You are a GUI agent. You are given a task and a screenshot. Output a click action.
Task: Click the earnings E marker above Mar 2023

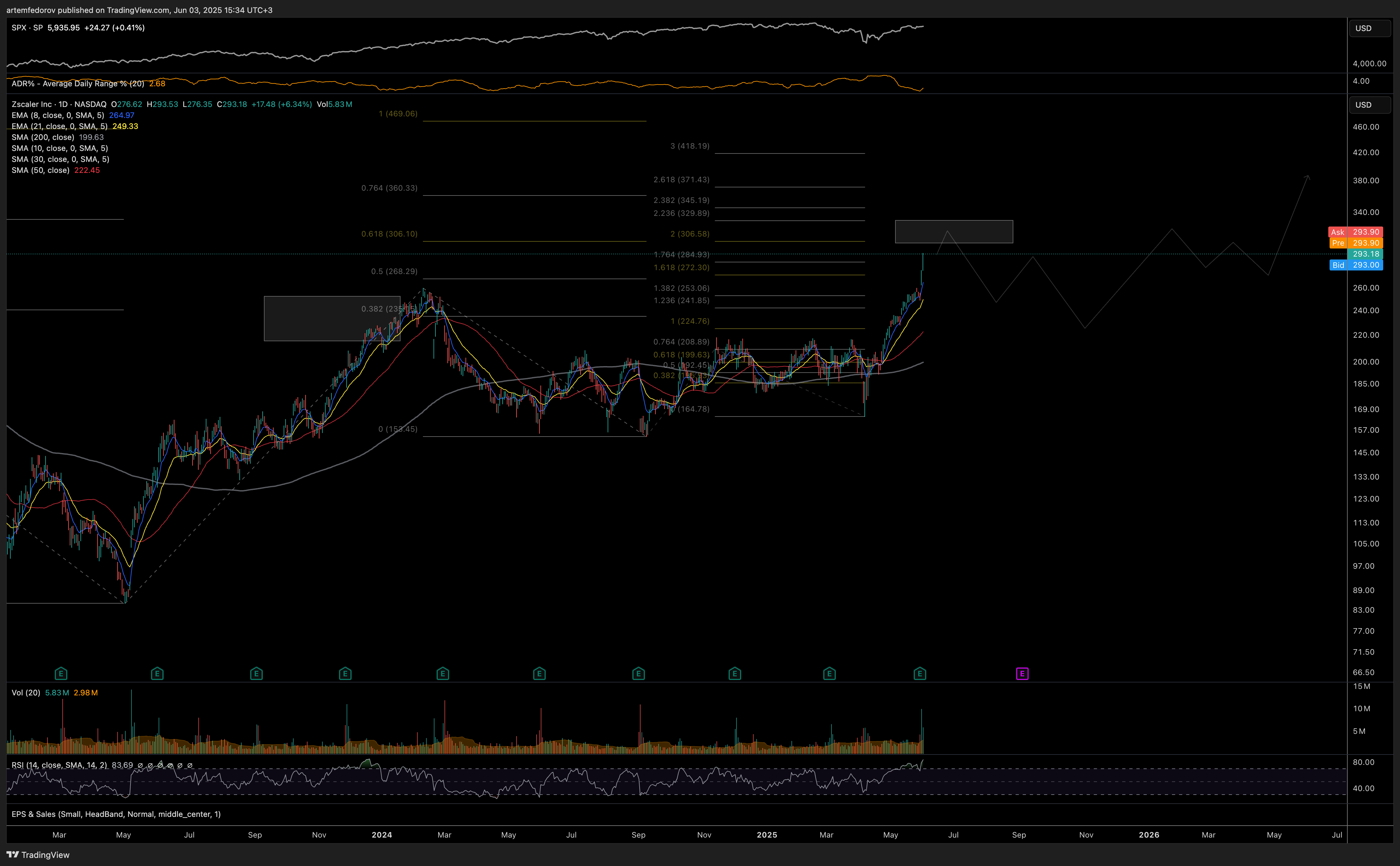[x=61, y=673]
